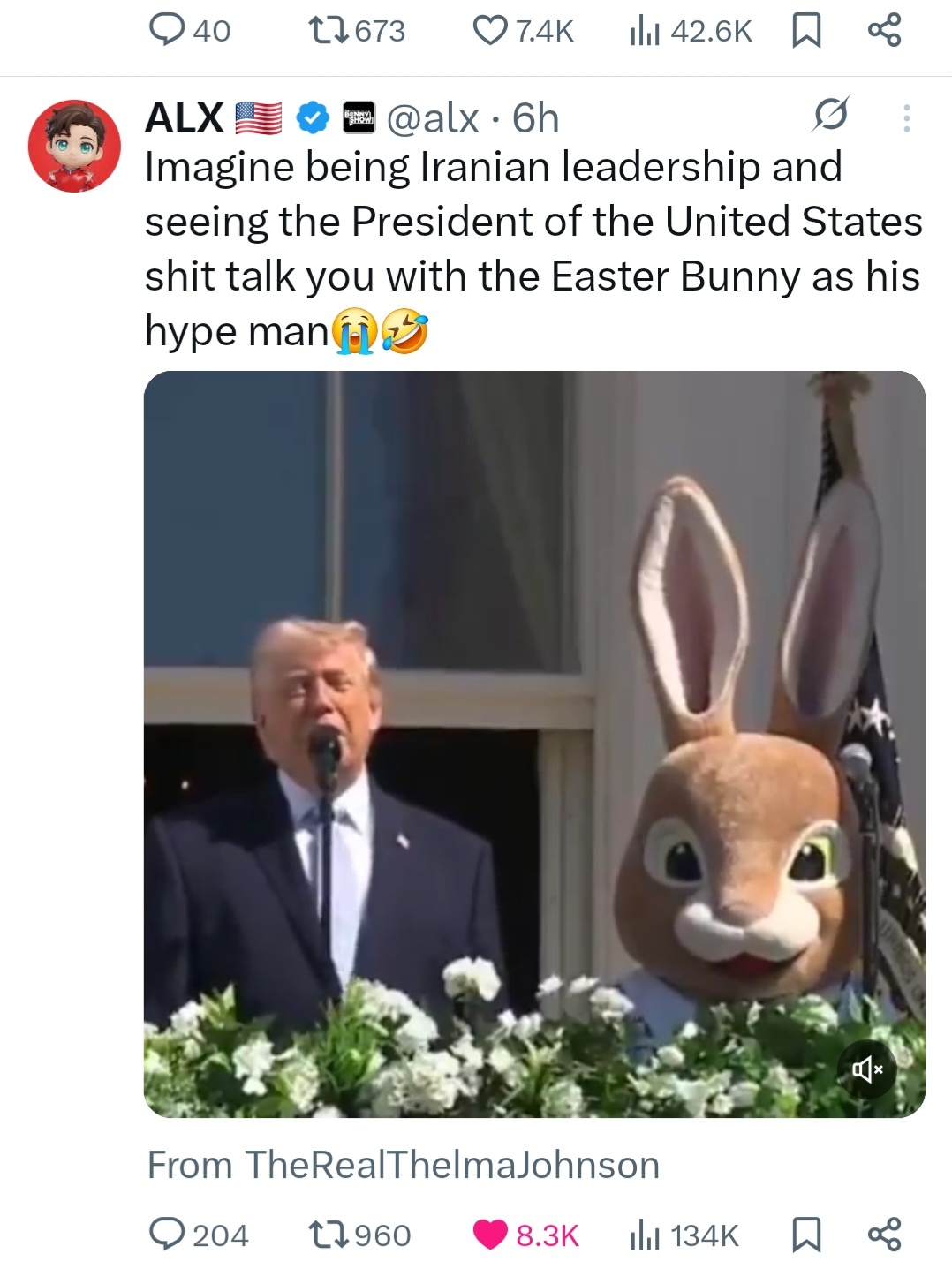This screenshot has width=952, height=1269.
Task: Open the ALX display name profile
Action: 184,117
